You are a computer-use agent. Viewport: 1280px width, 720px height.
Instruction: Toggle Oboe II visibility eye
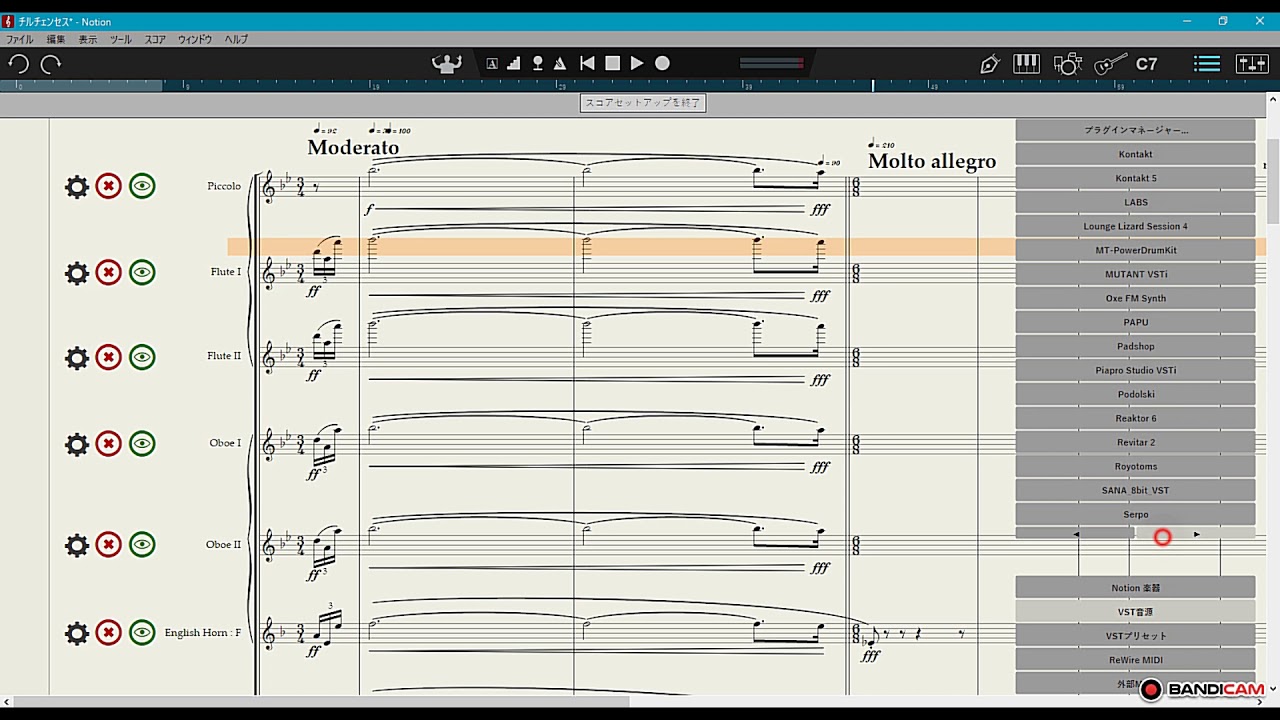click(x=142, y=545)
